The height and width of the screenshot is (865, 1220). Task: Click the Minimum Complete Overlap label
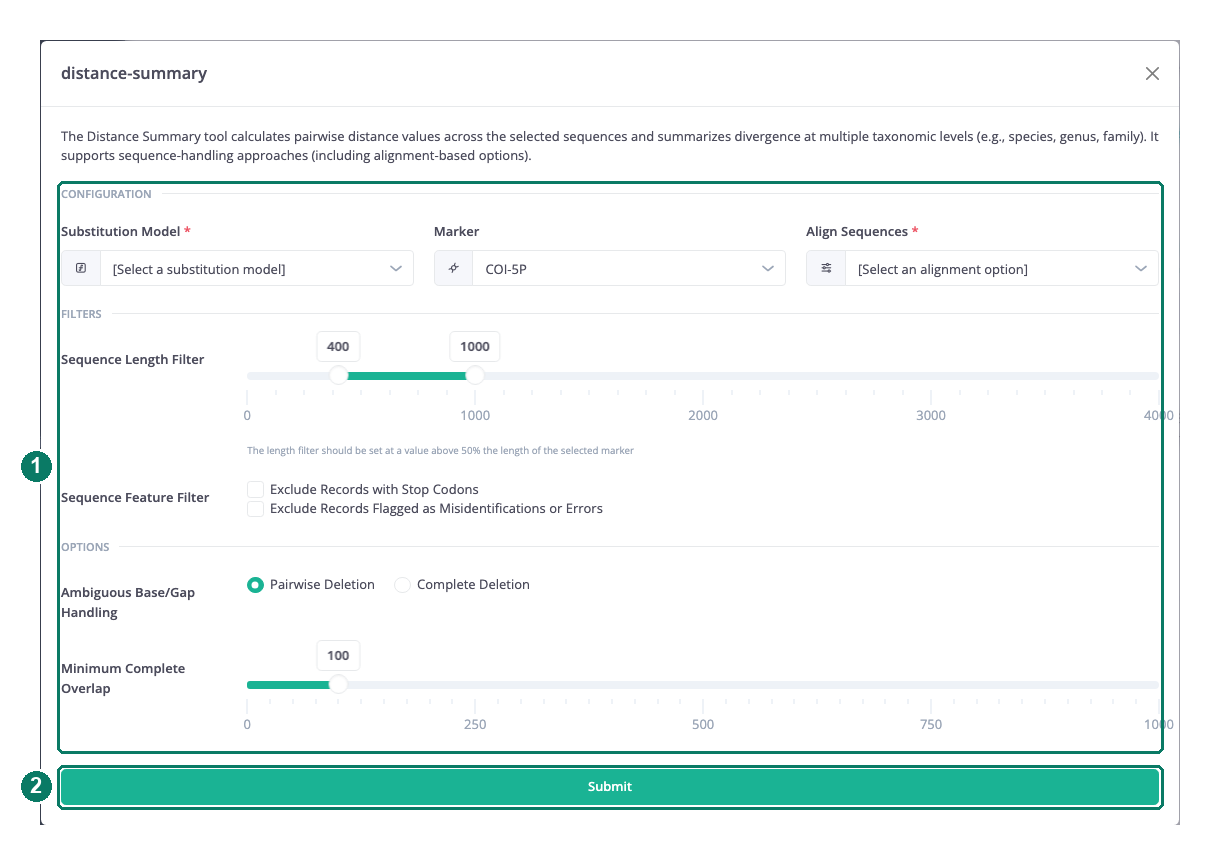click(123, 678)
